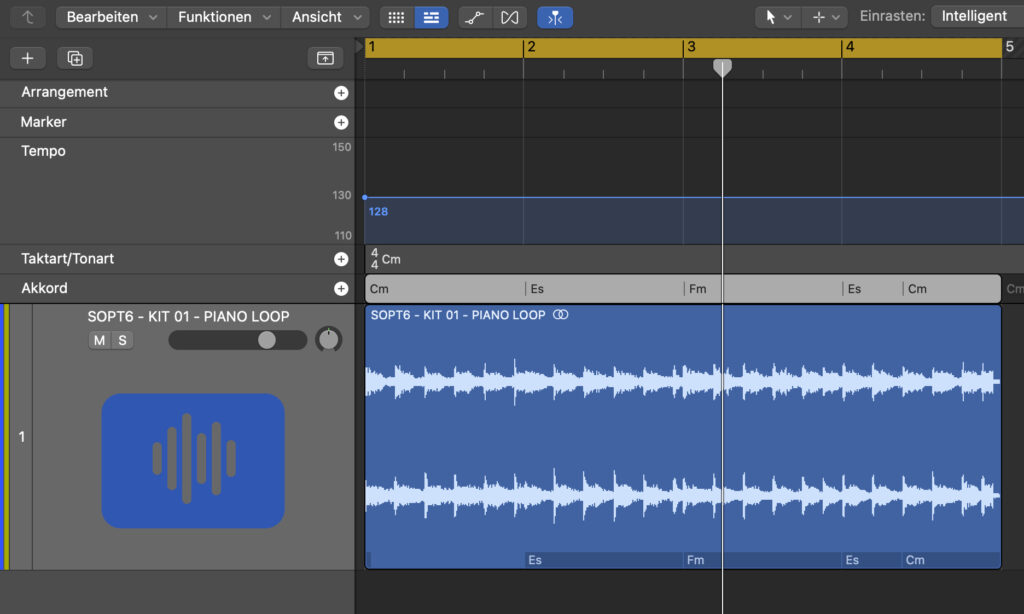Viewport: 1024px width, 614px height.
Task: Open the pointer tool selection dropdown
Action: (777, 17)
